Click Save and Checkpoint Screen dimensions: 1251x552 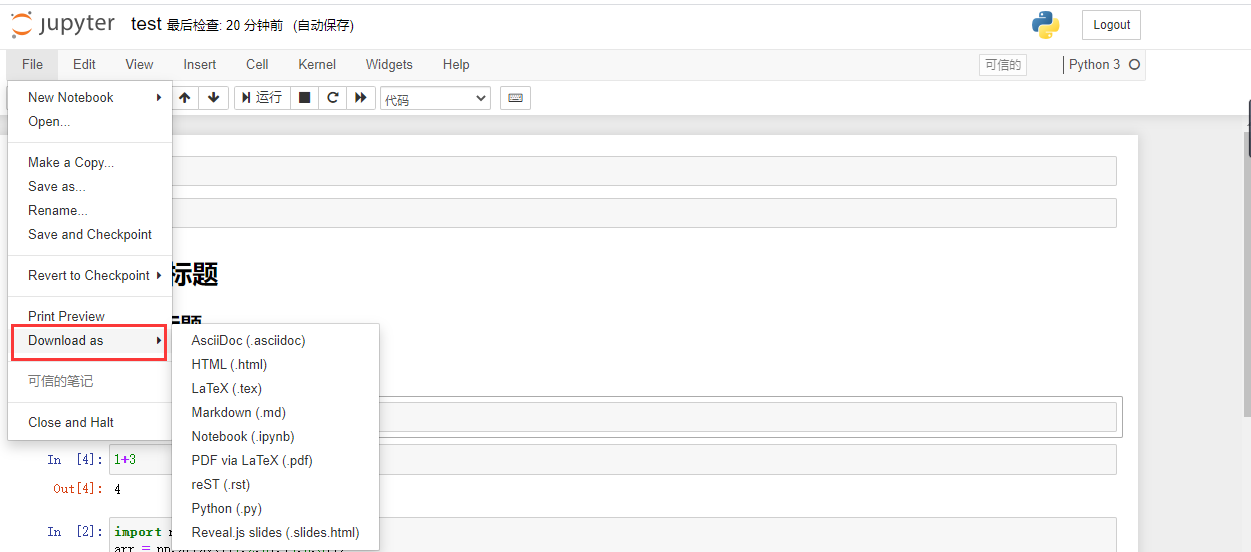coord(90,234)
